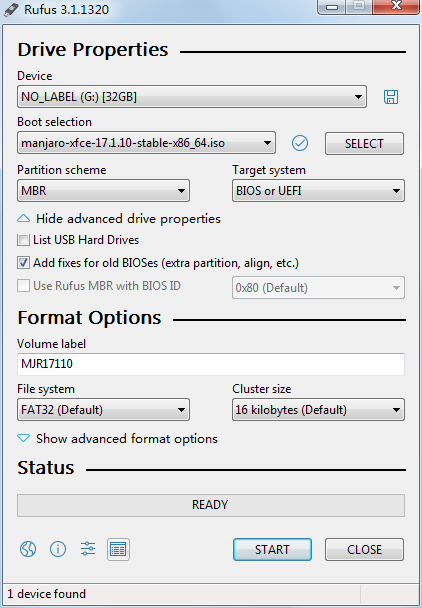The height and width of the screenshot is (608, 422).
Task: Open the Target system dropdown
Action: pyautogui.click(x=318, y=191)
